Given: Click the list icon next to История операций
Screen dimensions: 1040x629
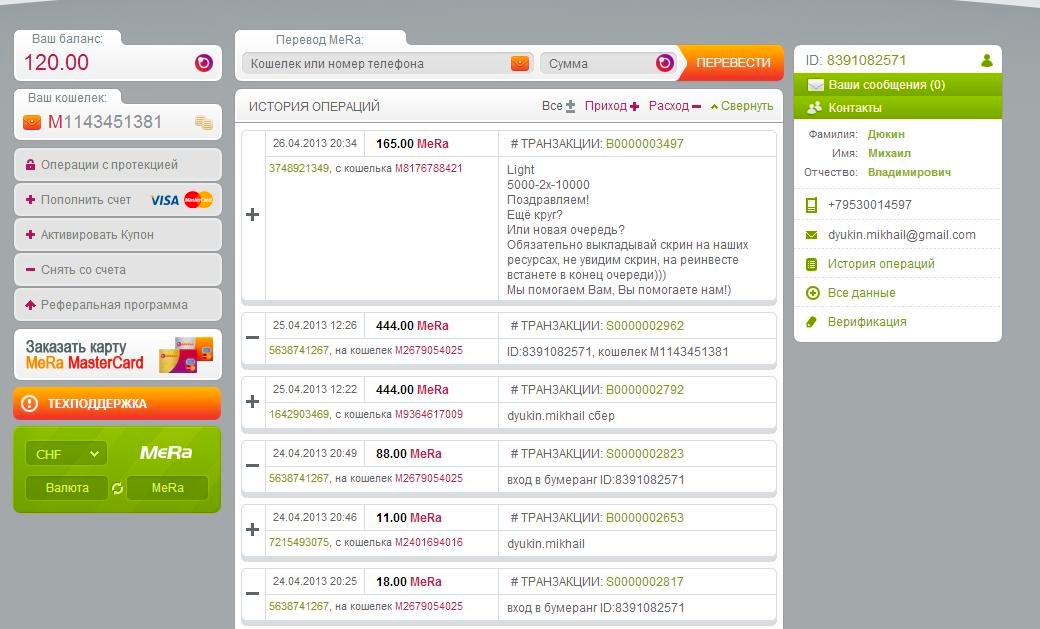Looking at the screenshot, I should point(811,264).
